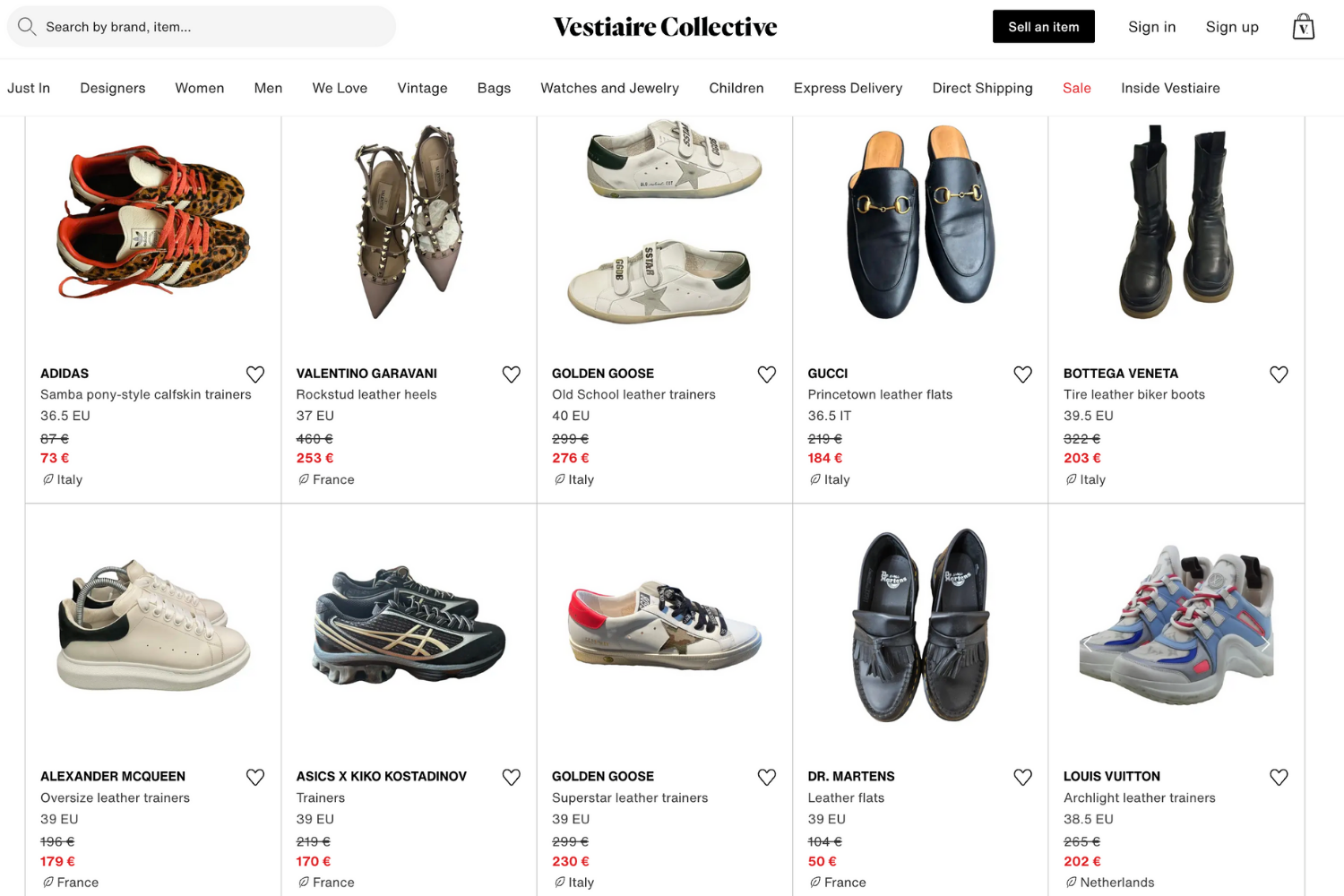Favorite the Louis Vuitton Archlight trainers
Image resolution: width=1344 pixels, height=896 pixels.
point(1279,777)
